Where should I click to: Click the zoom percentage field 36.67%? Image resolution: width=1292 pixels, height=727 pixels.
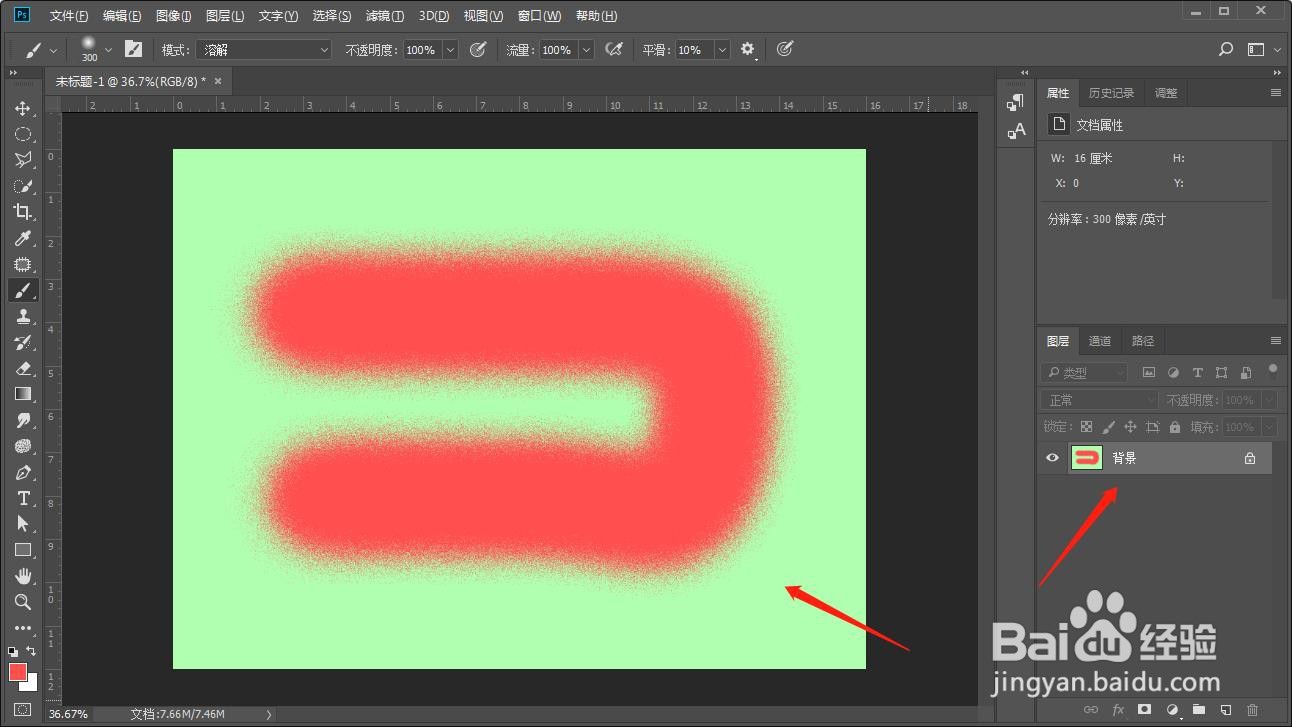click(x=68, y=714)
